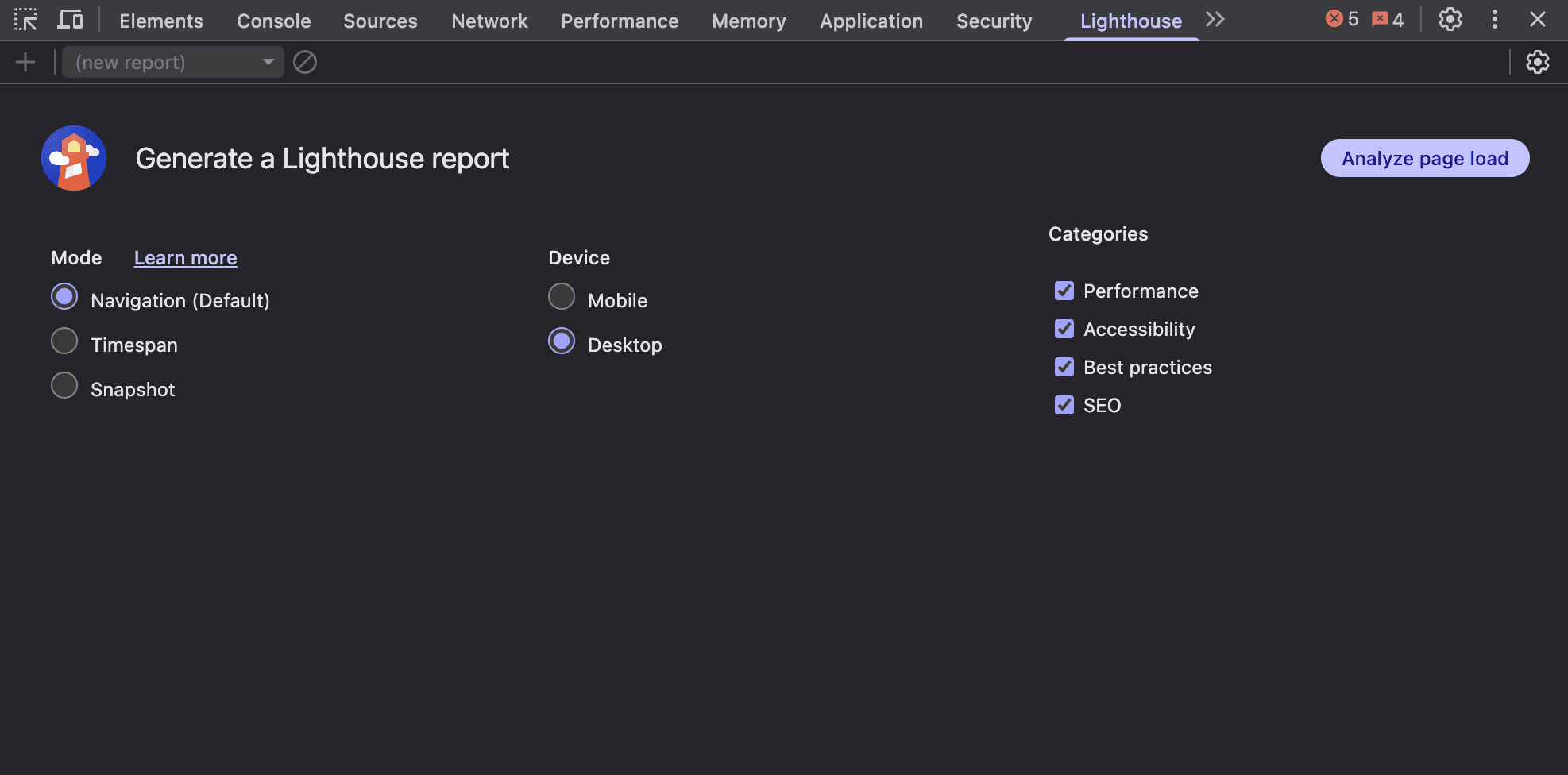This screenshot has width=1568, height=775.
Task: Choose Mobile device radio button
Action: coord(562,297)
